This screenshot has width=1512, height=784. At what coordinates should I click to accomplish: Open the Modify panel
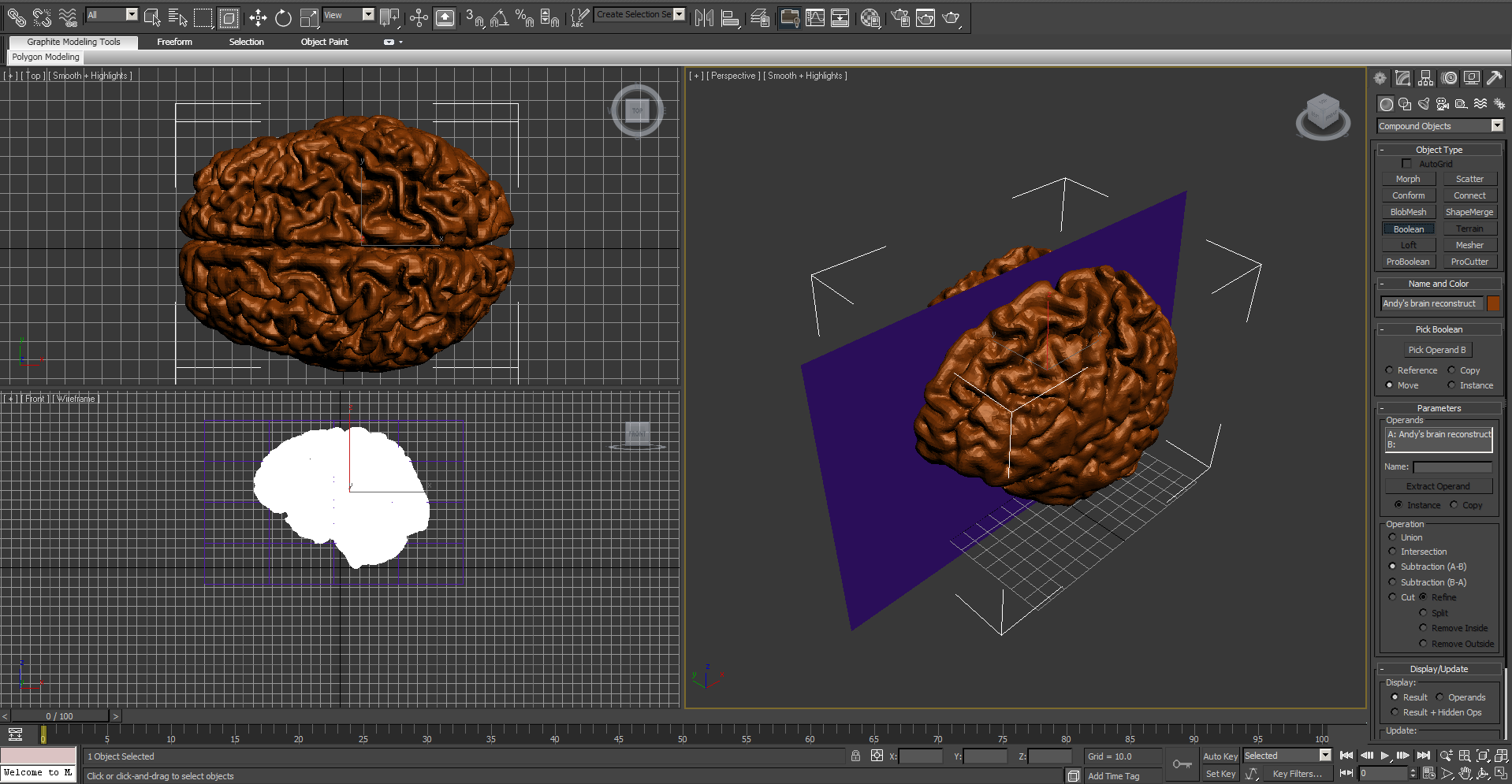click(1402, 78)
